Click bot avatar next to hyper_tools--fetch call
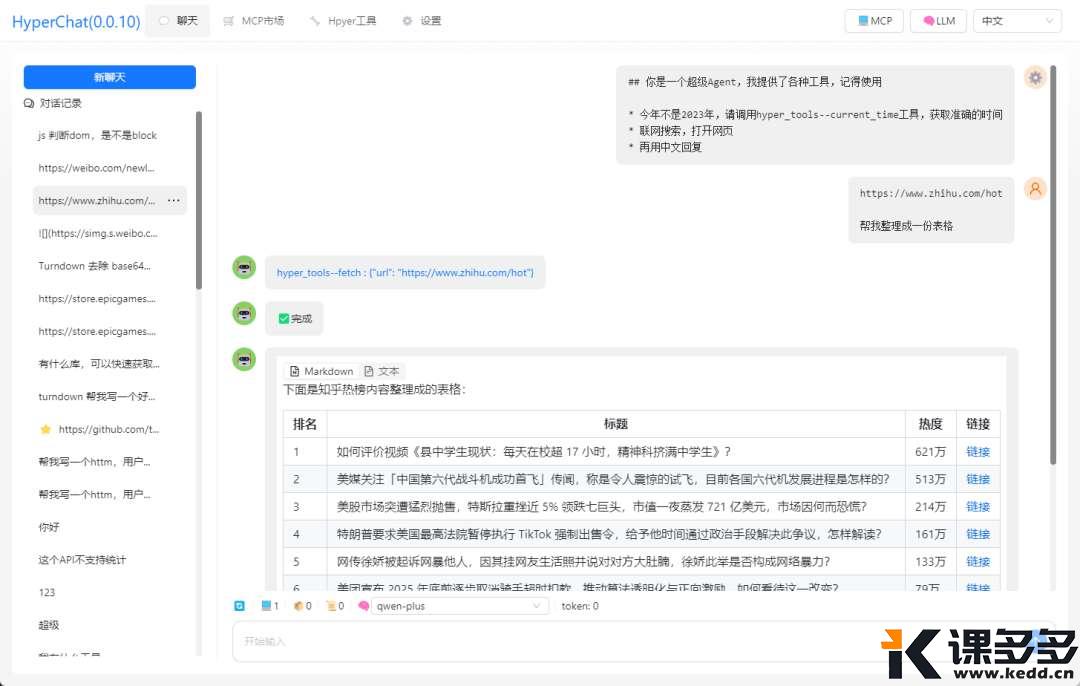The height and width of the screenshot is (686, 1080). point(244,267)
